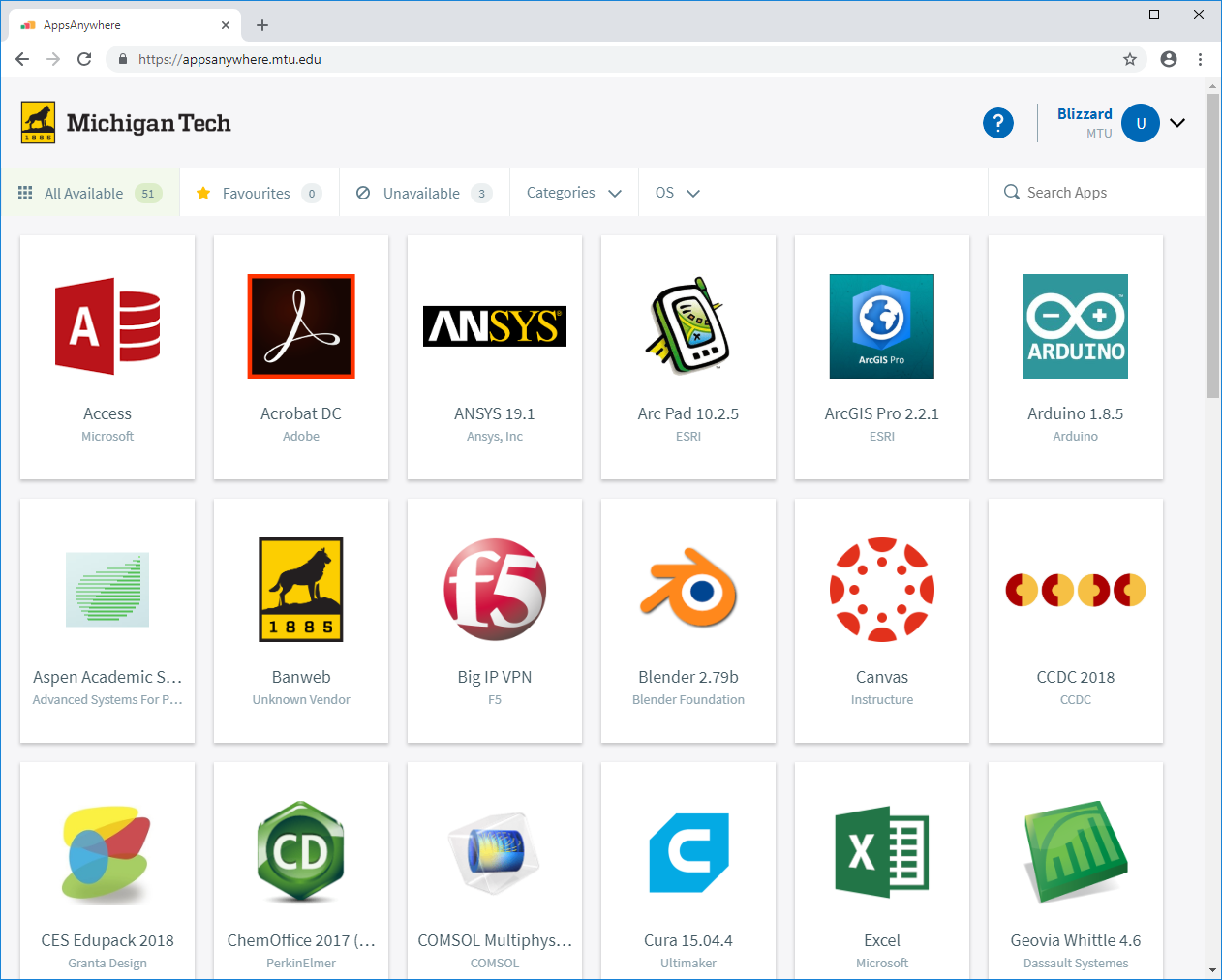Open a new browser tab
The width and height of the screenshot is (1222, 980).
point(262,25)
